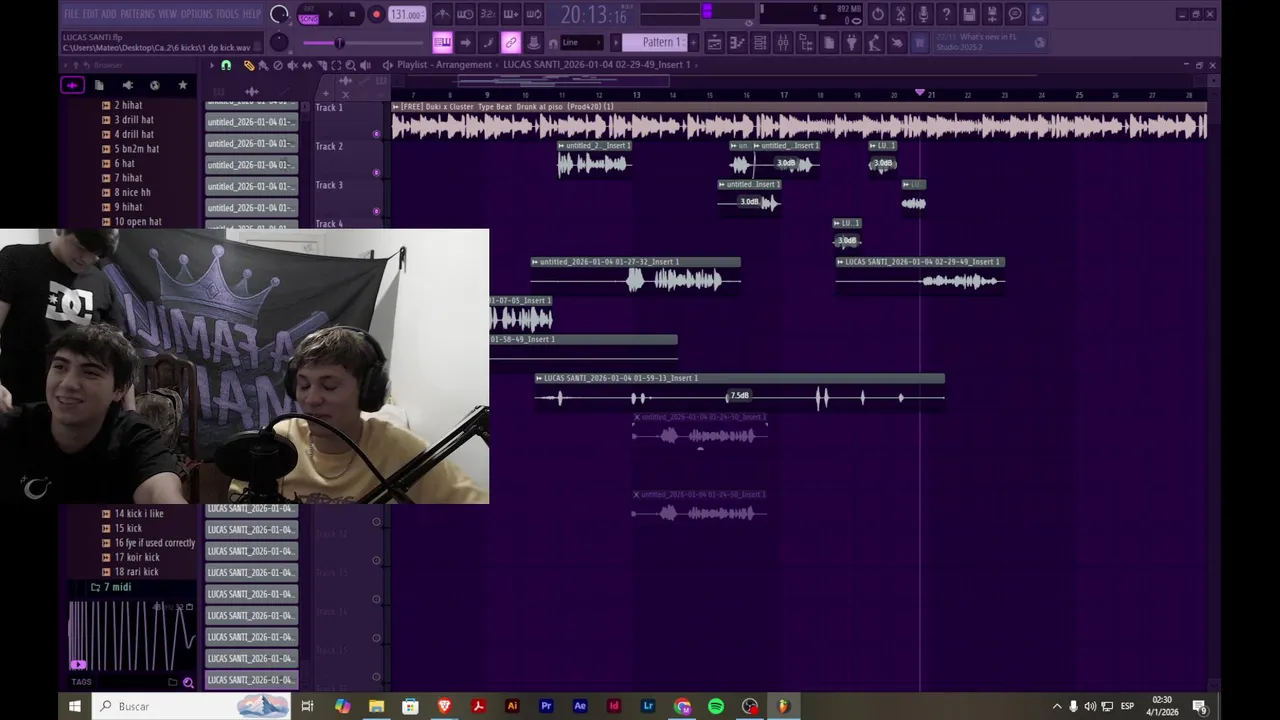Toggle loop recording
This screenshot has height=720, width=1280.
tap(534, 15)
